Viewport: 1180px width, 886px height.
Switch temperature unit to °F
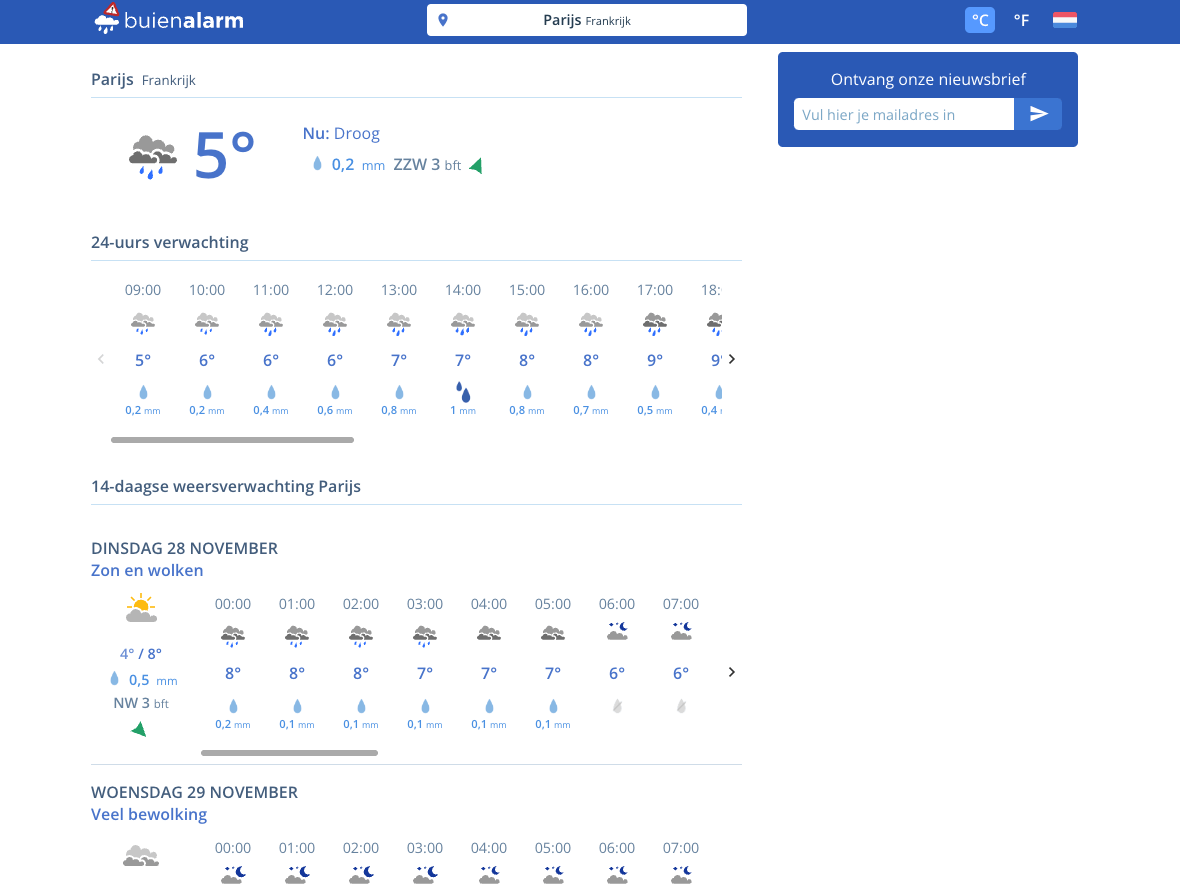pos(1021,20)
